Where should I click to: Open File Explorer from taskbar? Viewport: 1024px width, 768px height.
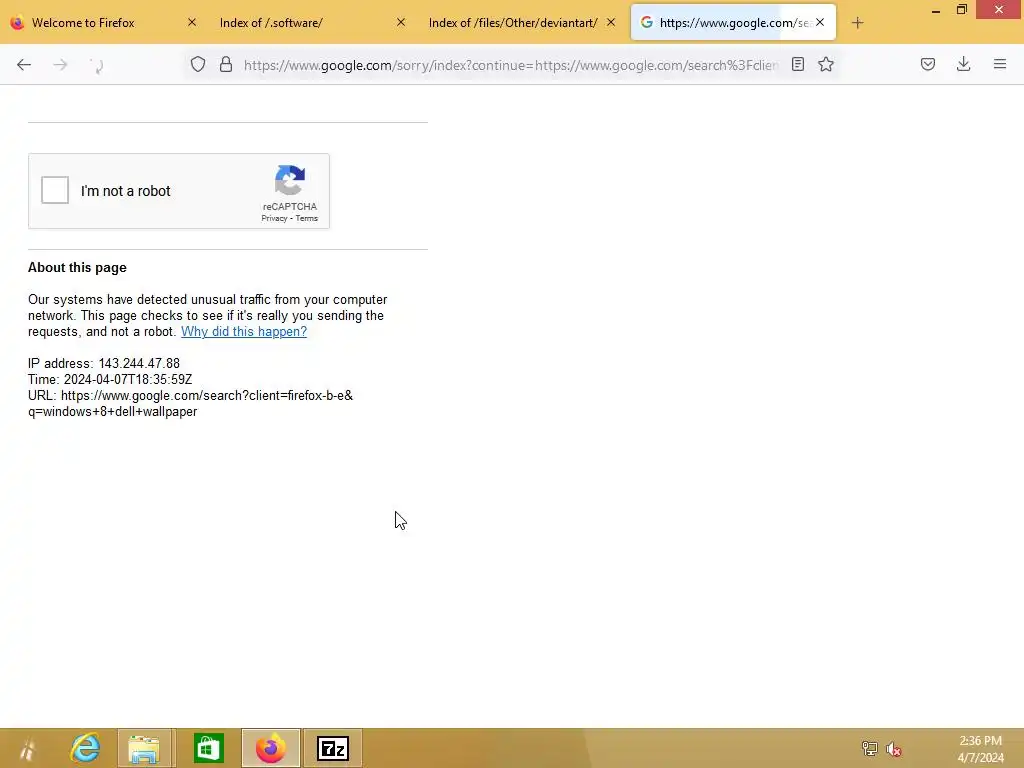point(144,748)
